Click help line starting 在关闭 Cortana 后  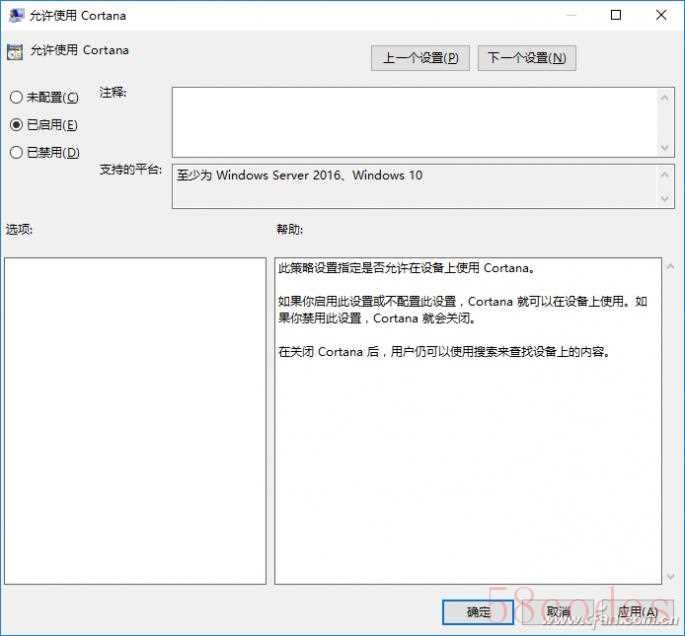pos(444,352)
